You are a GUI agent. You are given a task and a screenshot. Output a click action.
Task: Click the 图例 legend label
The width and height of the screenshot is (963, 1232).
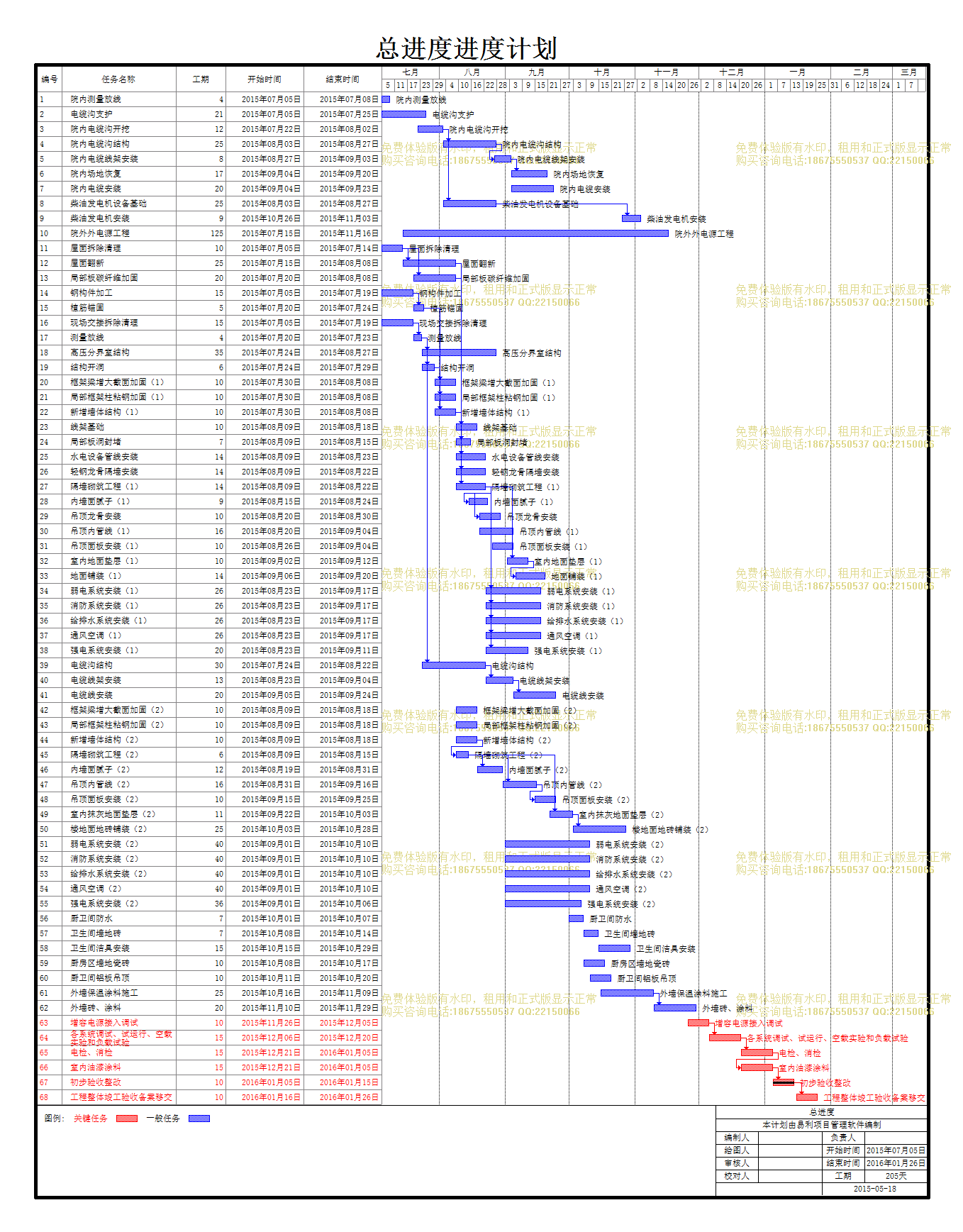tap(54, 1119)
